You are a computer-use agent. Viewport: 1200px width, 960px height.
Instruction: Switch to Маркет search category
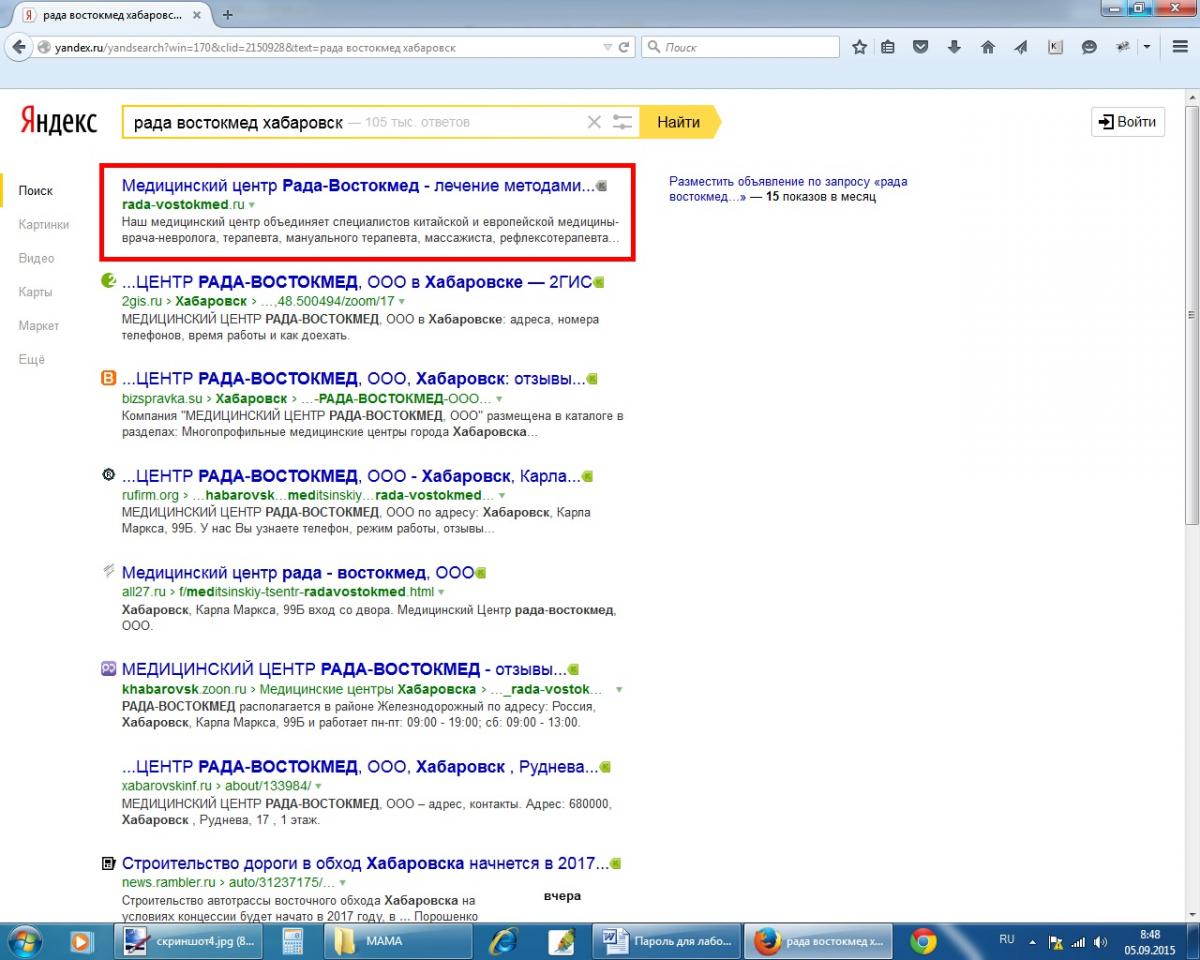(x=39, y=325)
